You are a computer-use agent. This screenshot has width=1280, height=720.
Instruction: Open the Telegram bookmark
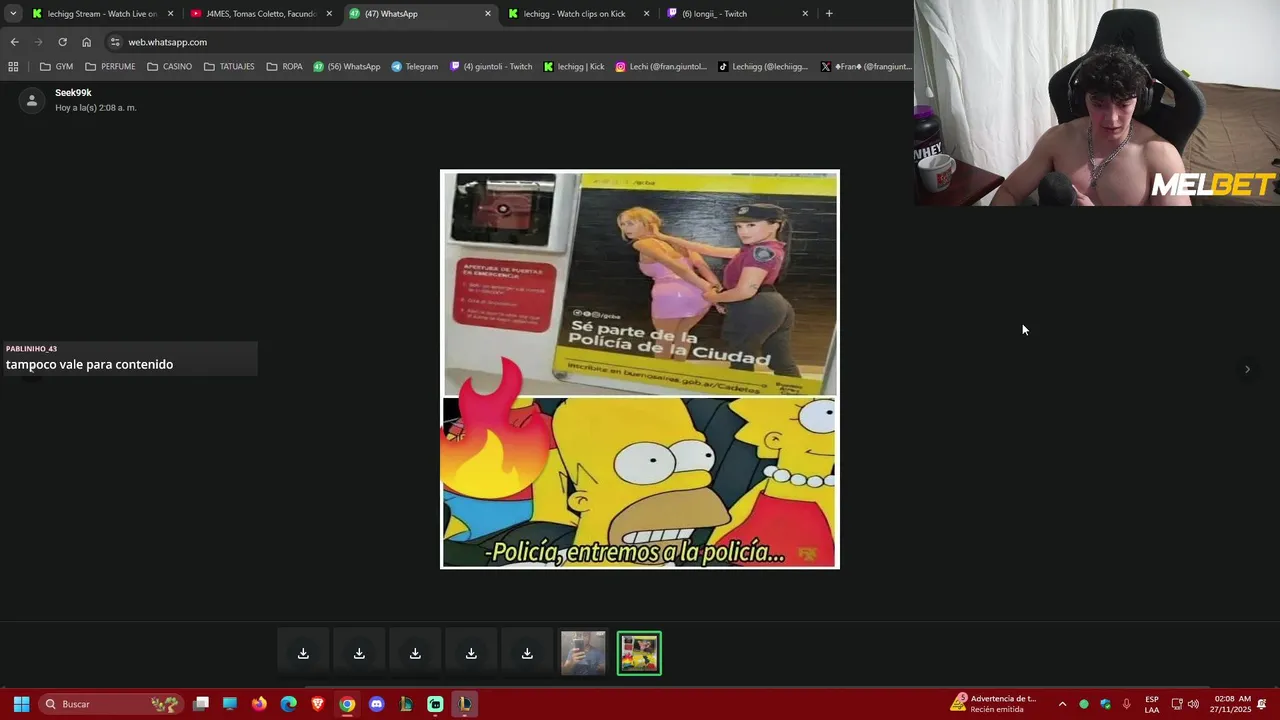tap(415, 66)
